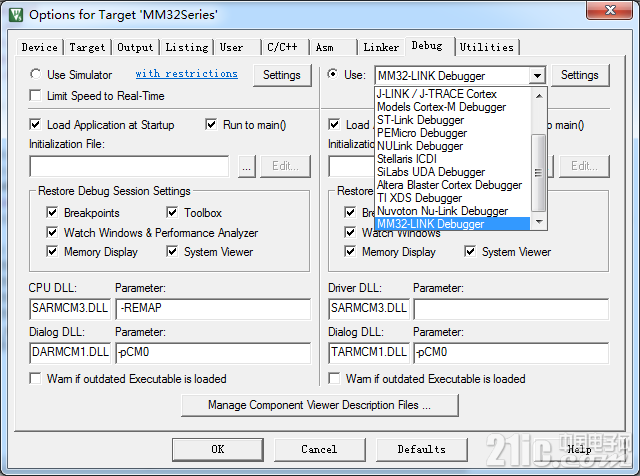Select the Use Simulator radio button

[x=36, y=74]
